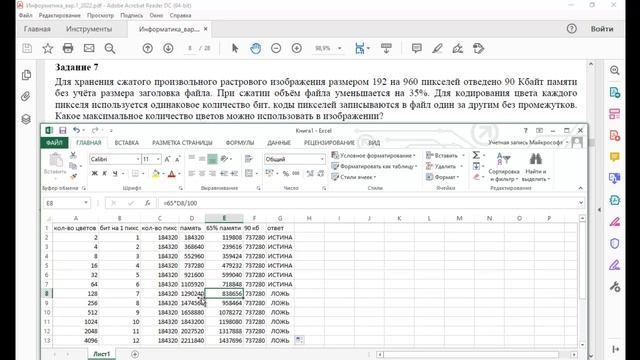Viewport: 640px width, 360px height.
Task: Click the Войти sign-in button
Action: click(x=602, y=29)
